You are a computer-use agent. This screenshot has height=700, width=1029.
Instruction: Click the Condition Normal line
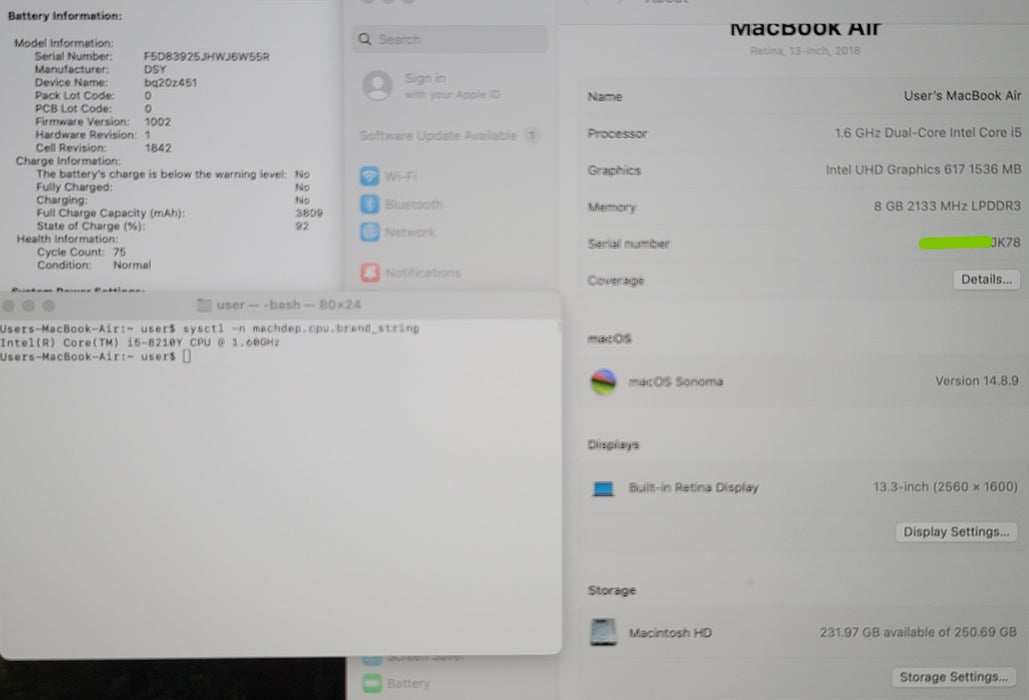click(94, 265)
